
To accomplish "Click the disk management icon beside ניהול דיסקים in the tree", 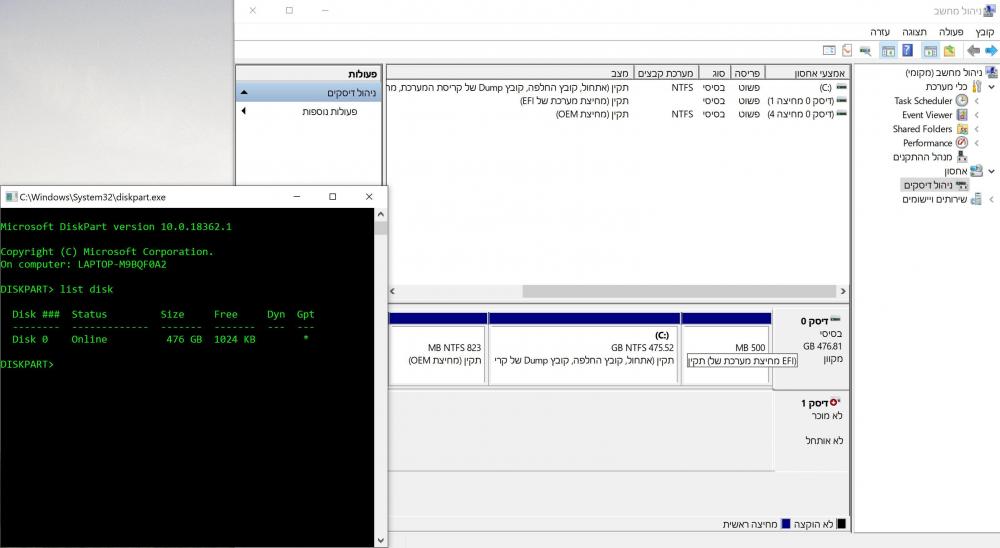I will [961, 185].
